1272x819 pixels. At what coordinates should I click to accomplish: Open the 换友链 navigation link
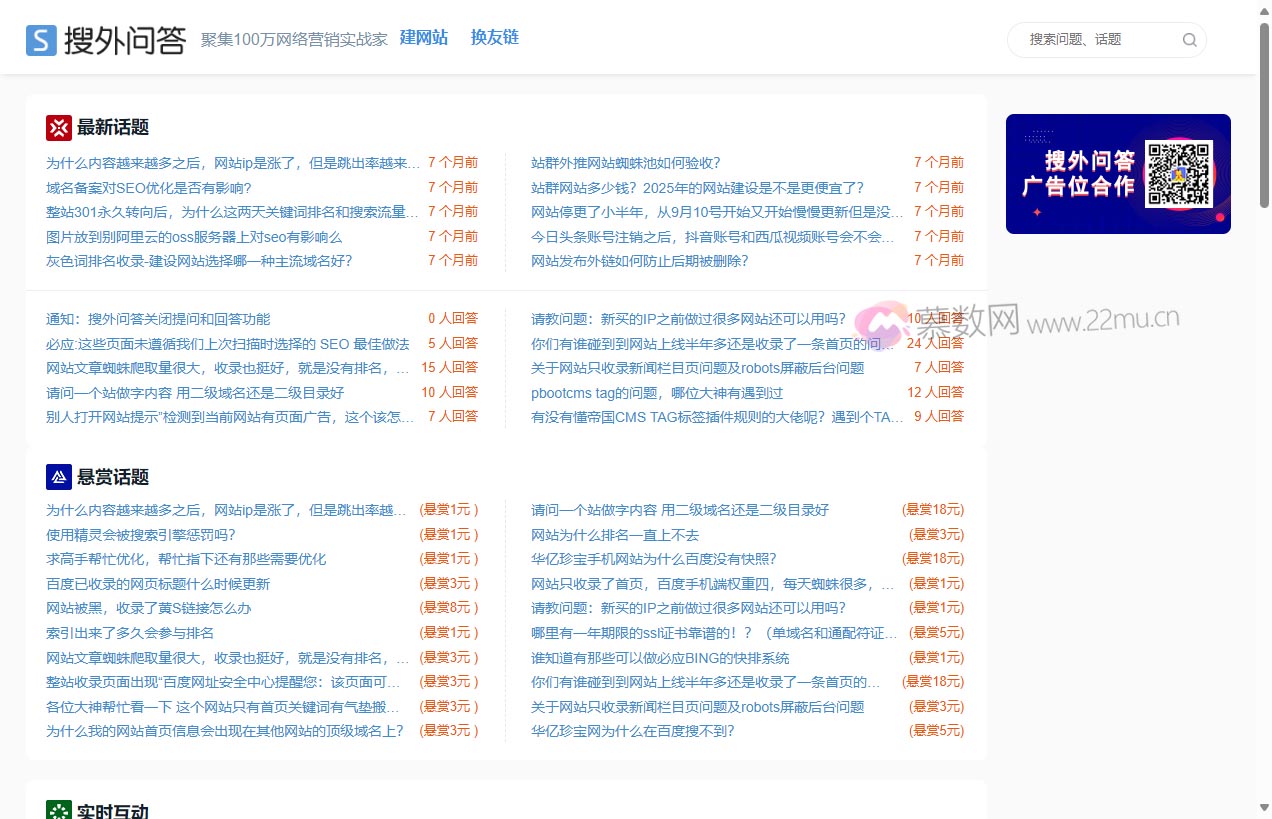pos(494,38)
